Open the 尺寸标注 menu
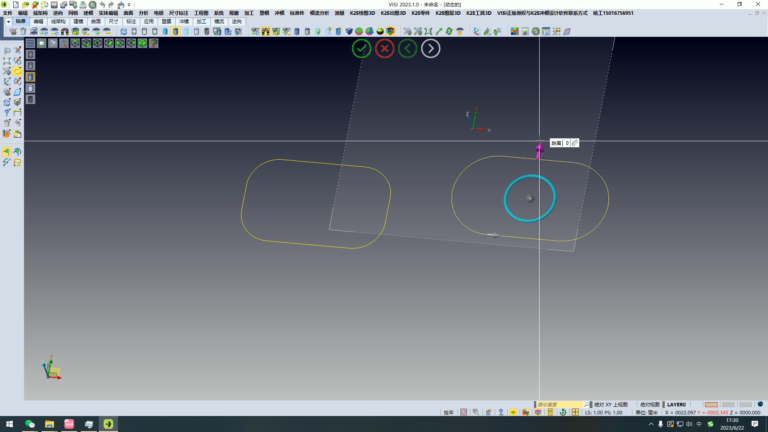Screen dimensions: 768x432 (178, 13)
